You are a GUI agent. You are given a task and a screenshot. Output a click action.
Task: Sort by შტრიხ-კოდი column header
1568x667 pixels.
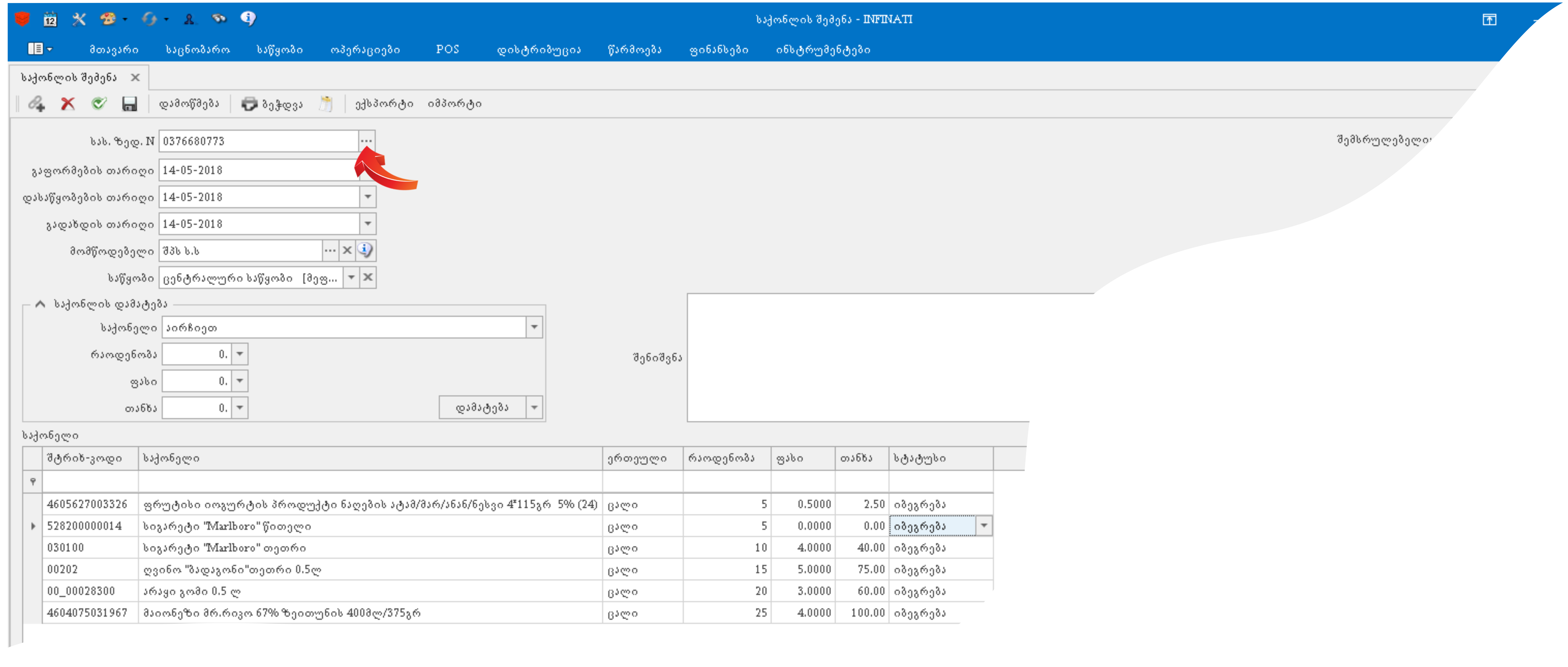(x=90, y=459)
